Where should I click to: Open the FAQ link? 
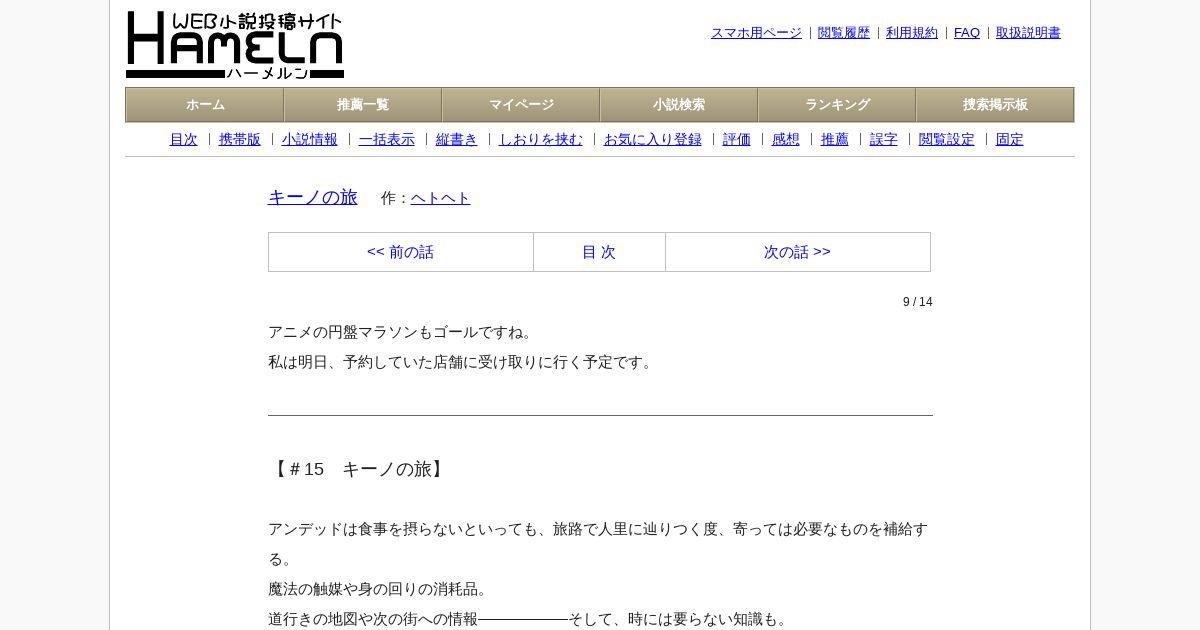coord(967,33)
